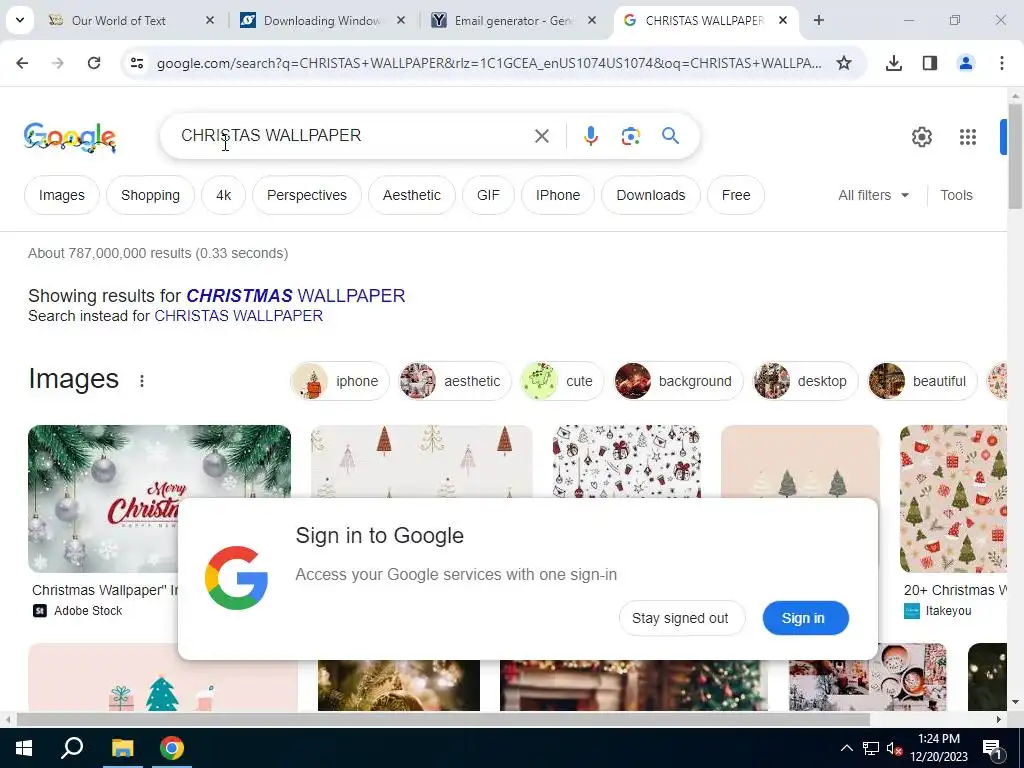The height and width of the screenshot is (768, 1024).
Task: Open the Chrome tab search dropdown
Action: point(20,20)
